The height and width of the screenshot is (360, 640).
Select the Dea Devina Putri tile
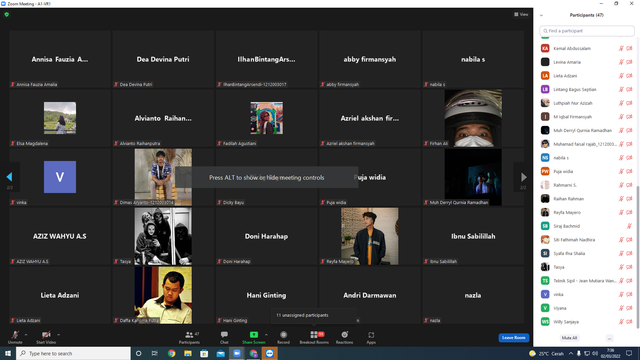[163, 59]
